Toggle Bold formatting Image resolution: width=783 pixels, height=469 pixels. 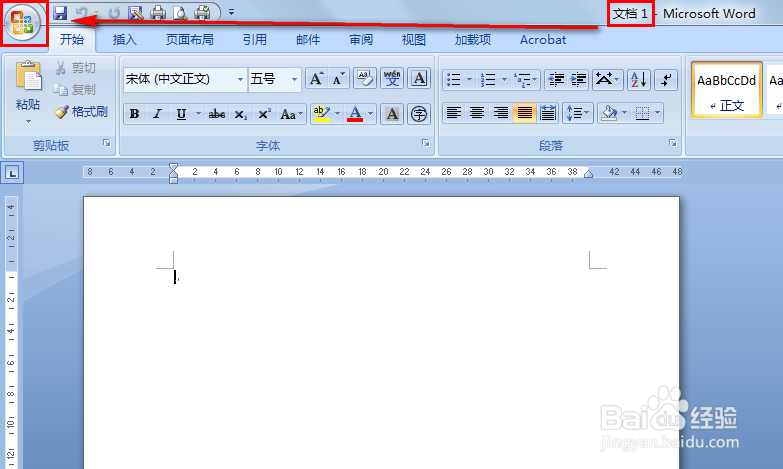[134, 114]
